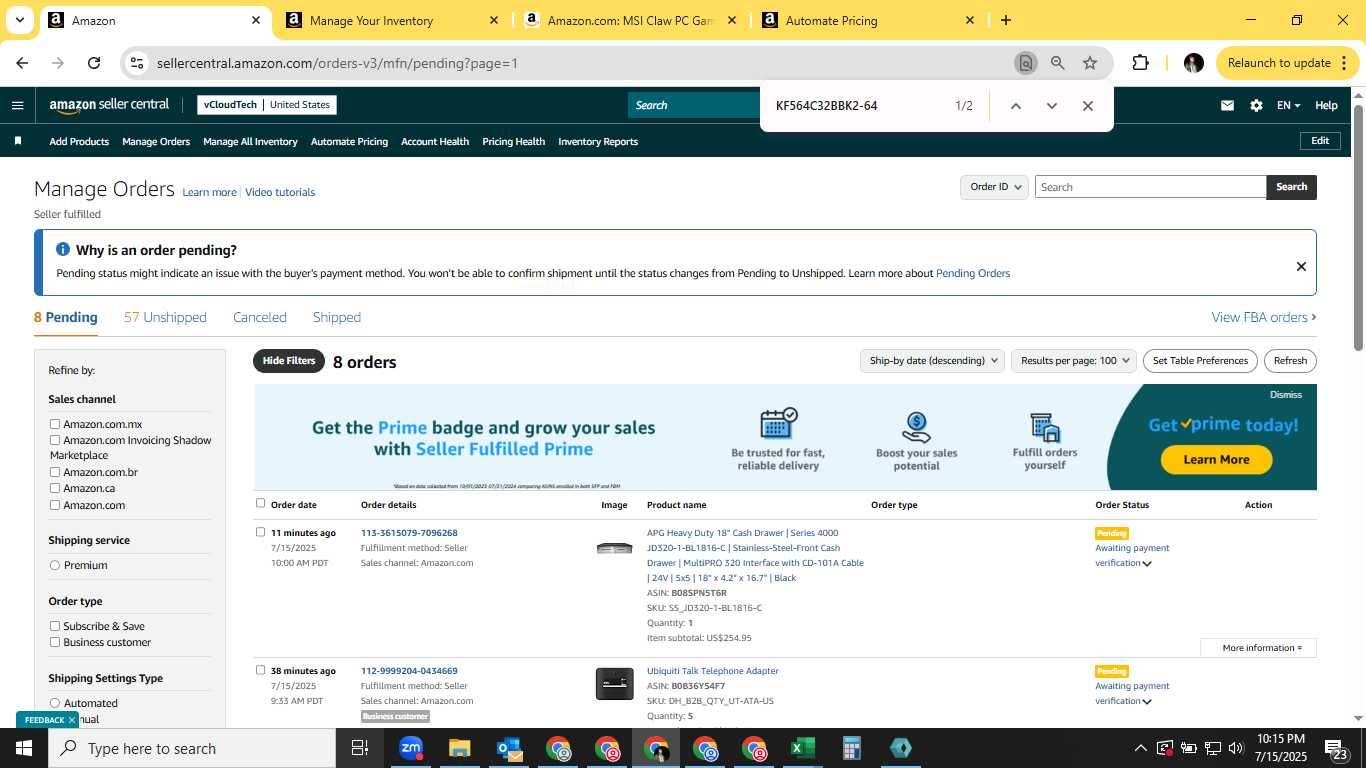
Task: Check the Subscribe & Save order type
Action: [x=55, y=626]
